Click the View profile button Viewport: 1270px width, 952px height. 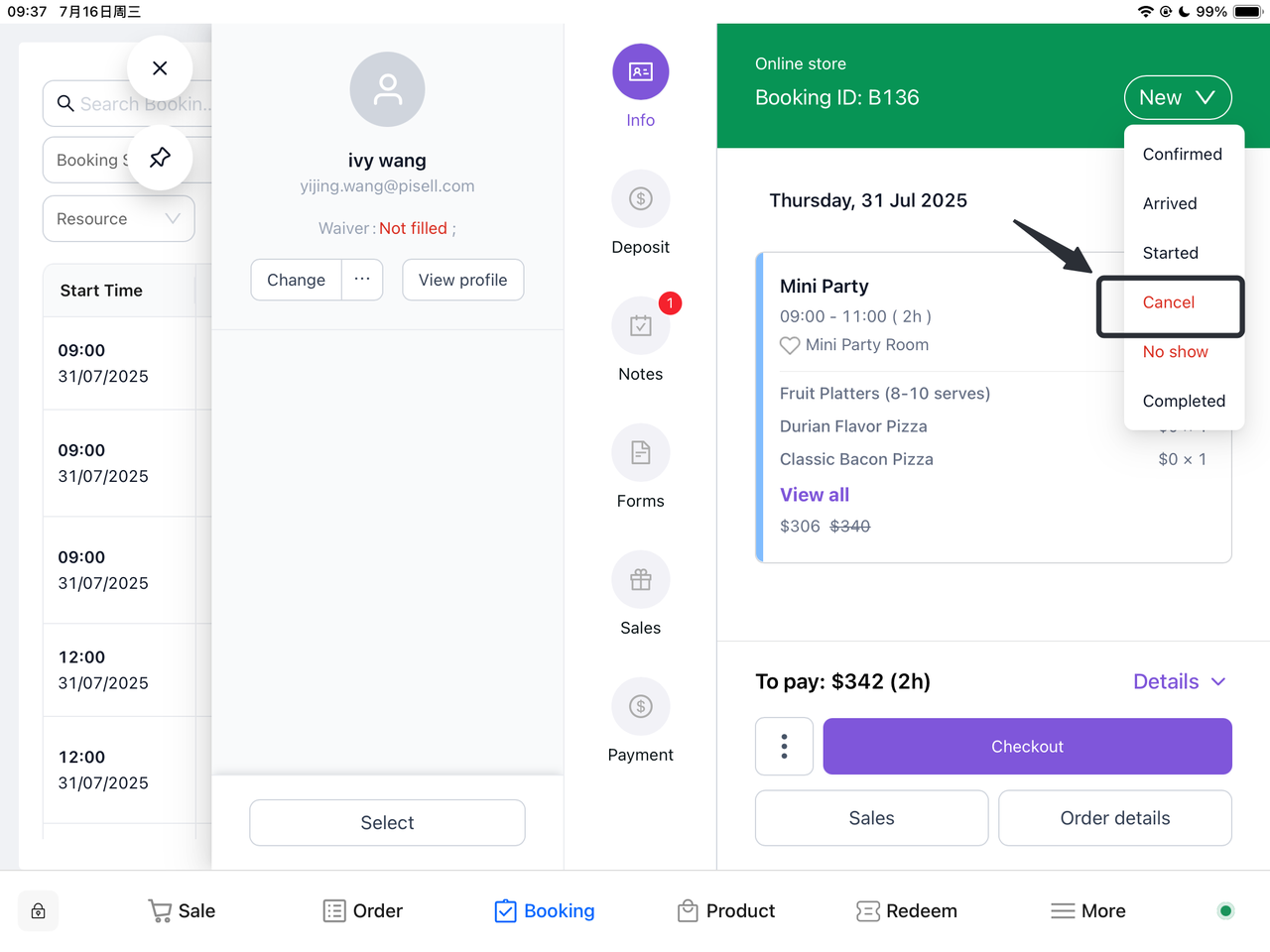tap(463, 281)
